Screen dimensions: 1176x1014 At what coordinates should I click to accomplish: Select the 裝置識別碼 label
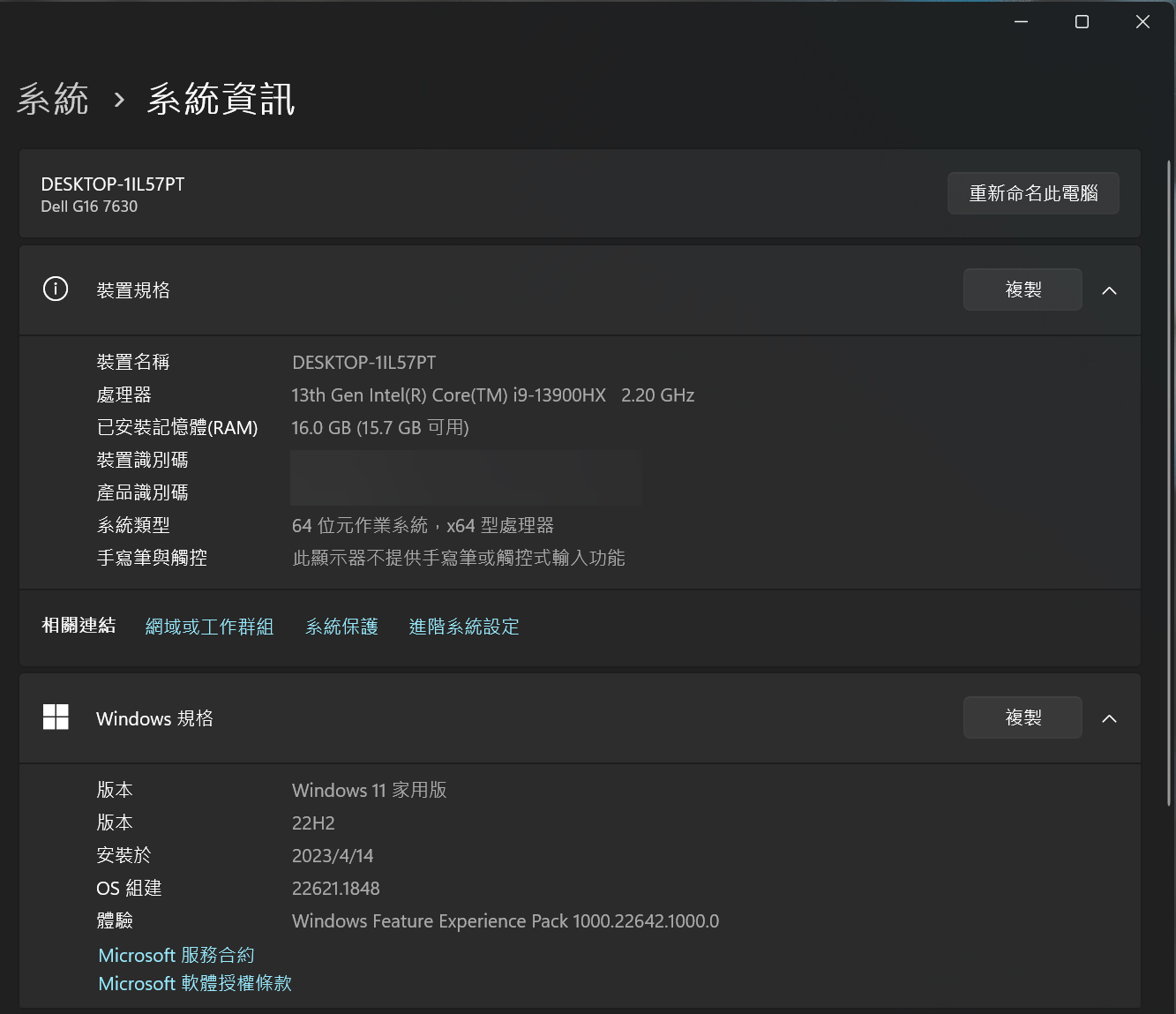click(x=142, y=460)
